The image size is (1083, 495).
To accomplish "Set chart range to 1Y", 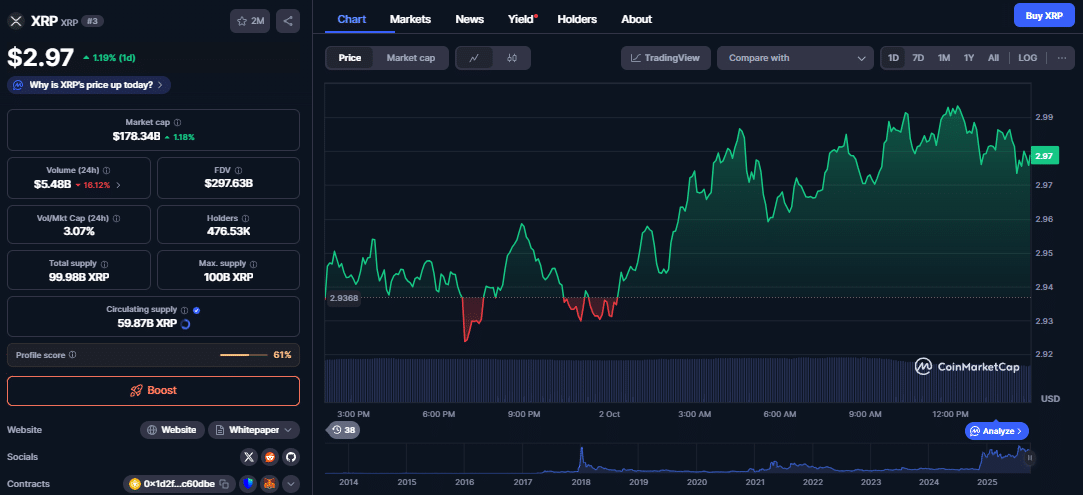I will tap(968, 58).
